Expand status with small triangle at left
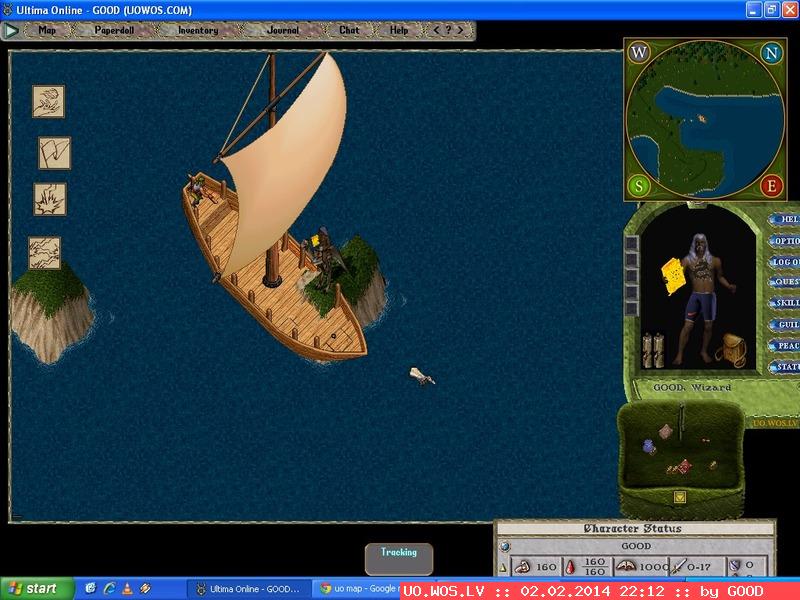800x600 pixels. [x=503, y=567]
